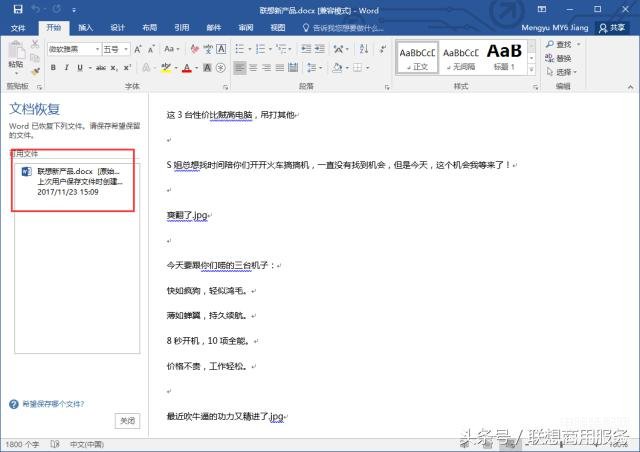Click the Shading paint bucket button
640x452 pixels.
tap(338, 68)
